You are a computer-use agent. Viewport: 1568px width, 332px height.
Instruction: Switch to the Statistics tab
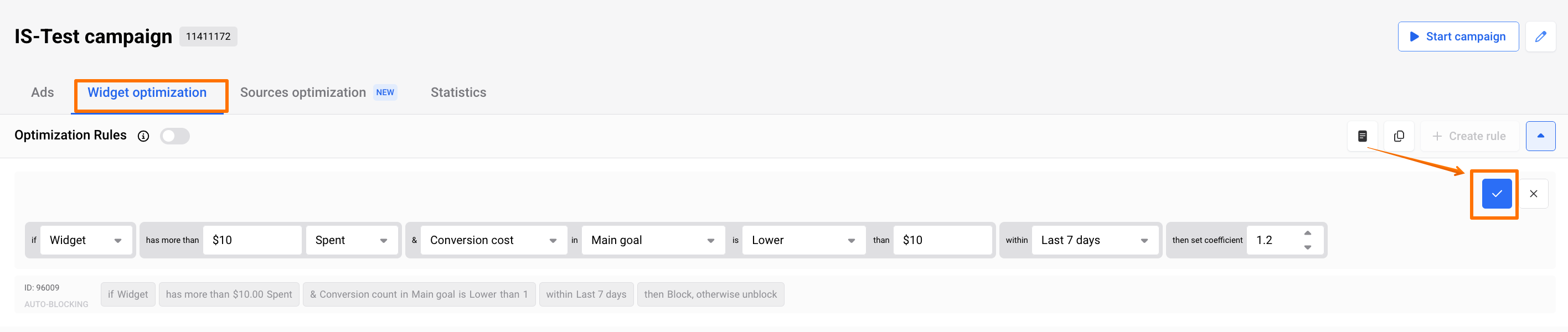point(458,92)
